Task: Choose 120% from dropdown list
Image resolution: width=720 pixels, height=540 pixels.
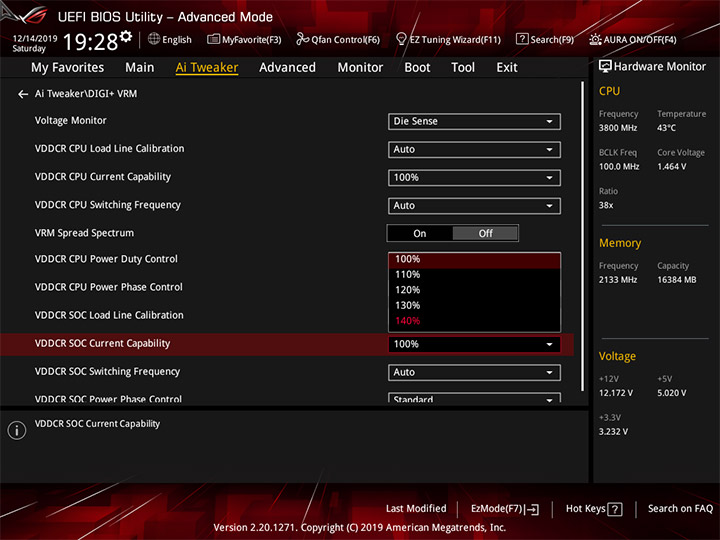Action: (x=474, y=290)
